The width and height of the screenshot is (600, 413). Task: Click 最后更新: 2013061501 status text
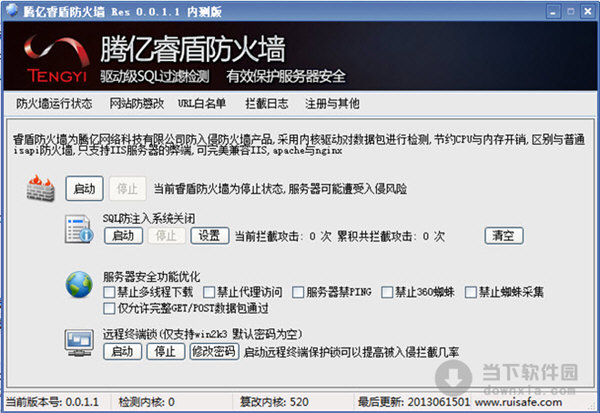click(x=413, y=402)
